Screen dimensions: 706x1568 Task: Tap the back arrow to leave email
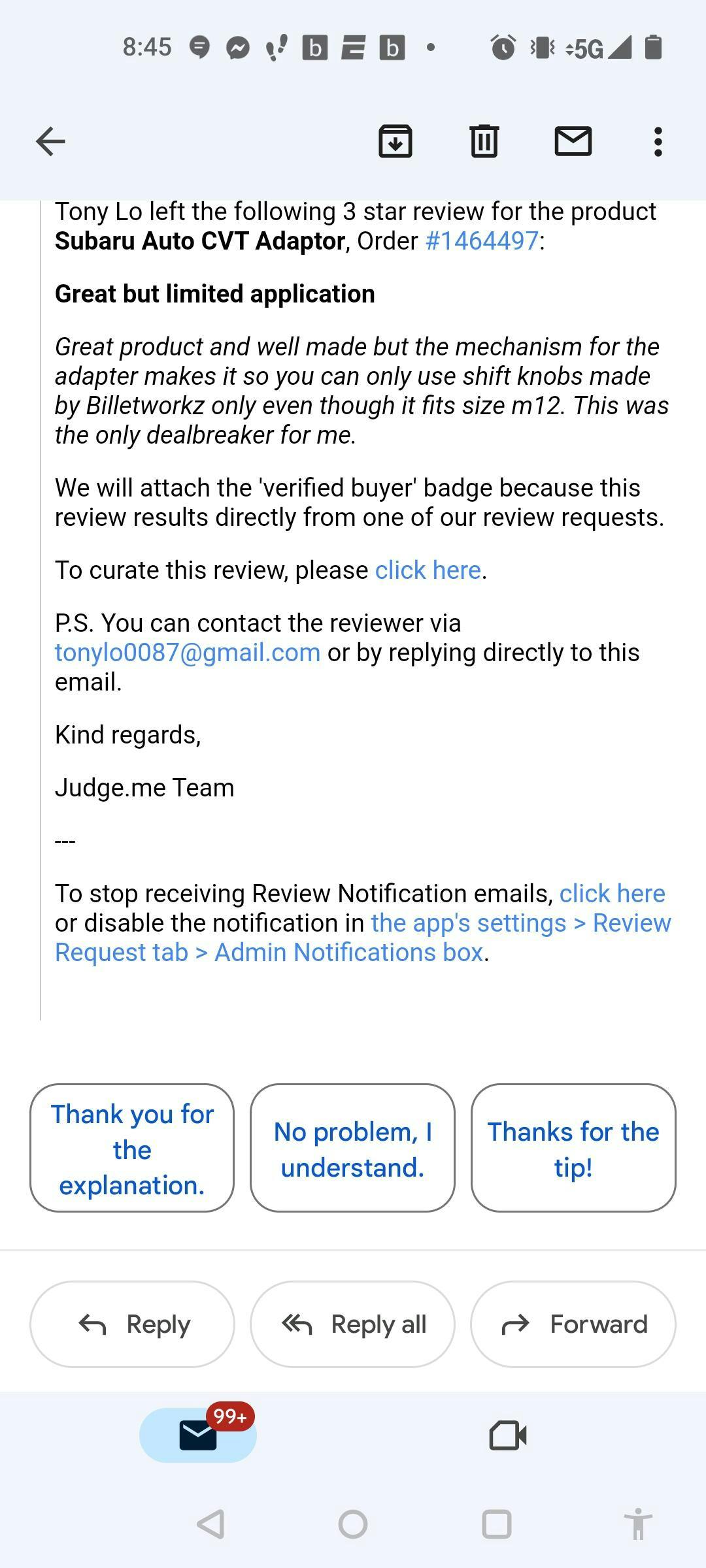(x=50, y=141)
